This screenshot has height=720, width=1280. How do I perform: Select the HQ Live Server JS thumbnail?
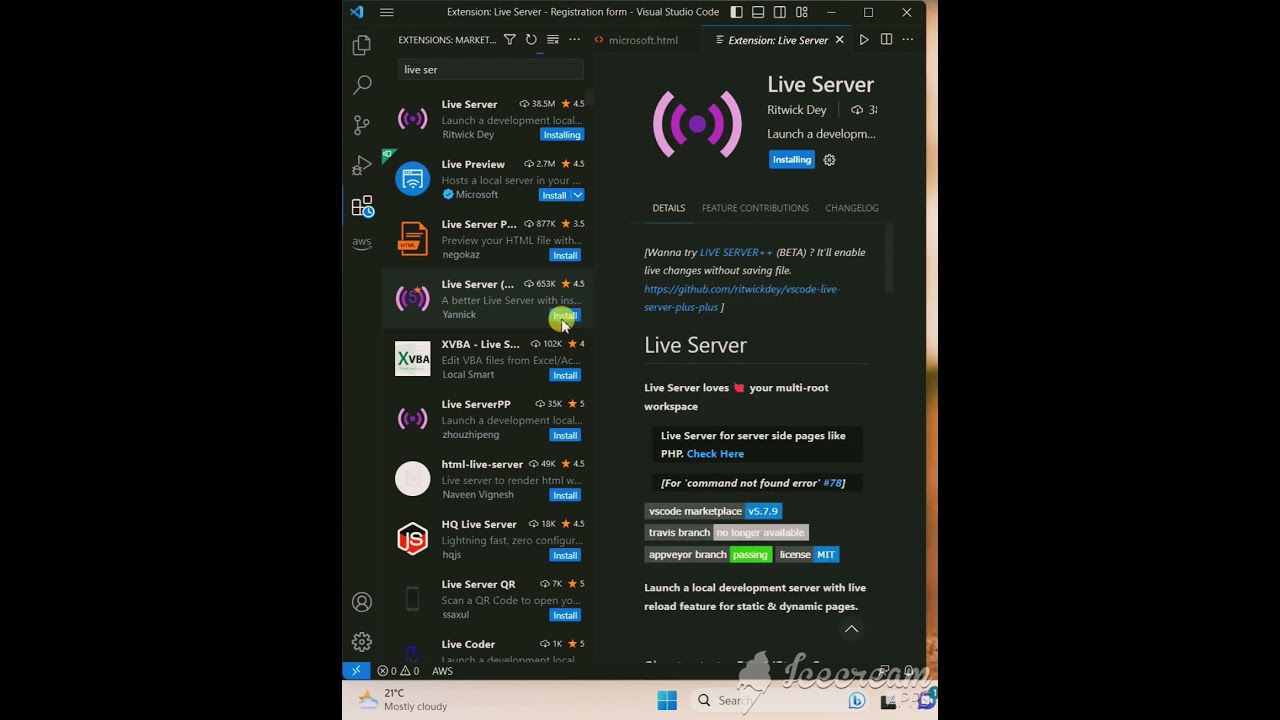pos(413,539)
